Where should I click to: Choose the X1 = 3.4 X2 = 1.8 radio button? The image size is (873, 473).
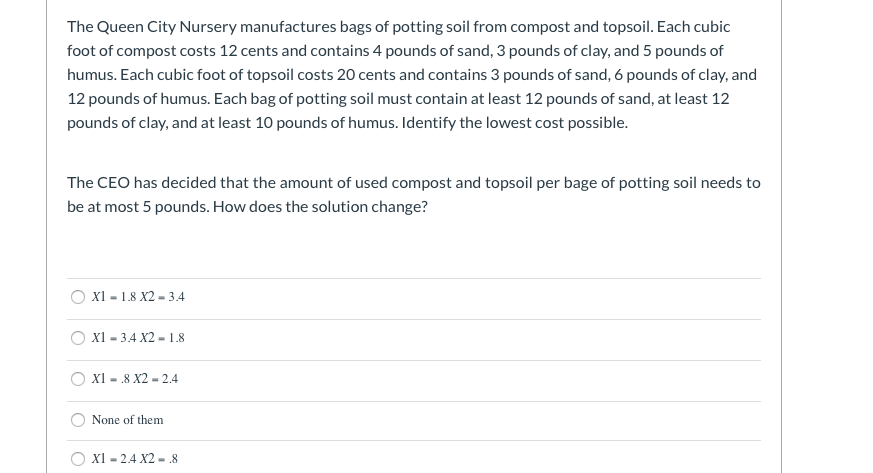(x=78, y=338)
